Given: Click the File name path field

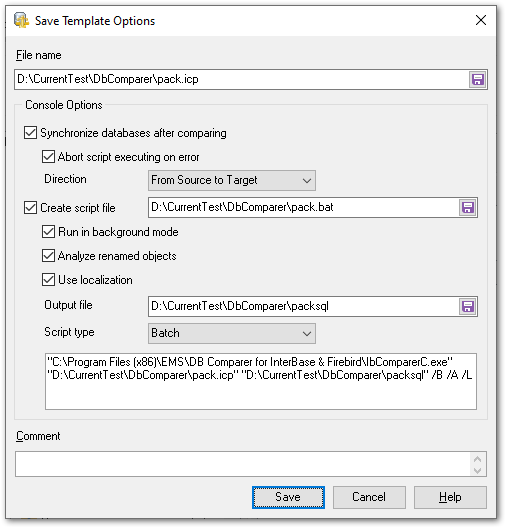Looking at the screenshot, I should (x=242, y=80).
